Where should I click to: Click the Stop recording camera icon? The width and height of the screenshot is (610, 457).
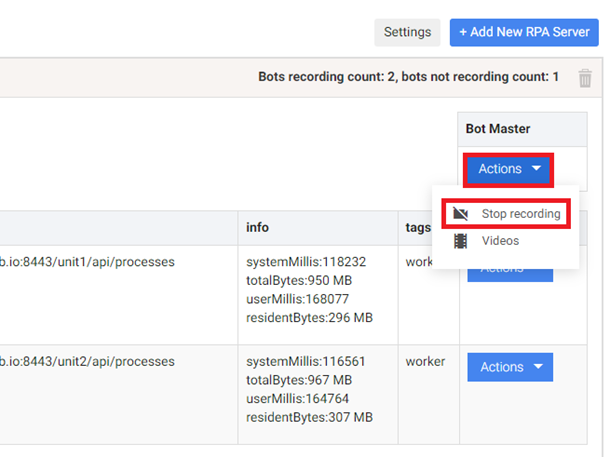461,214
